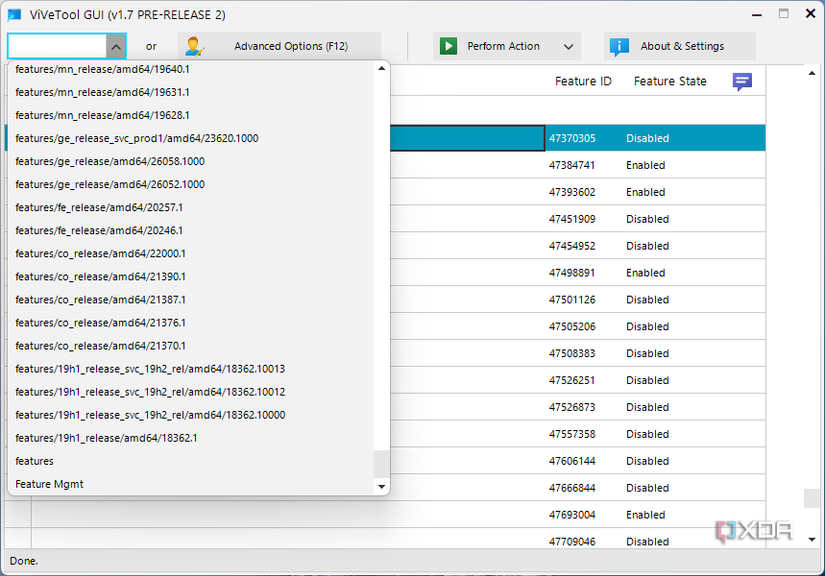Click the scroll-up arrow of the build list
The width and height of the screenshot is (825, 576).
coord(380,68)
